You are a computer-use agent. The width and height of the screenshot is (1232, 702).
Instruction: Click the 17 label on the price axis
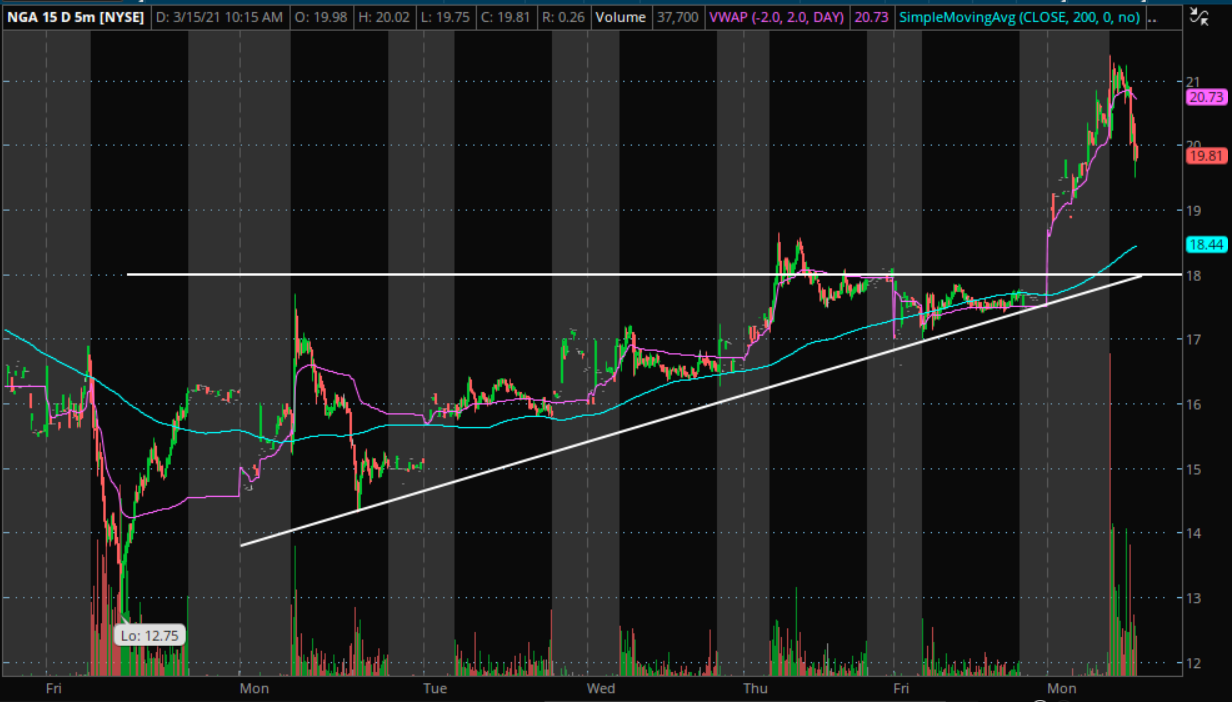pyautogui.click(x=1192, y=340)
